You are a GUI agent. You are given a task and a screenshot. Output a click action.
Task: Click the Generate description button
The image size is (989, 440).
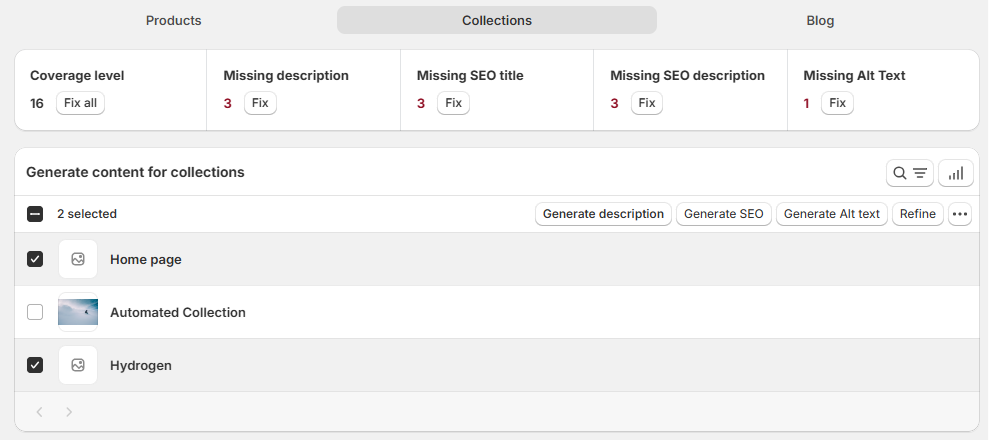click(603, 214)
